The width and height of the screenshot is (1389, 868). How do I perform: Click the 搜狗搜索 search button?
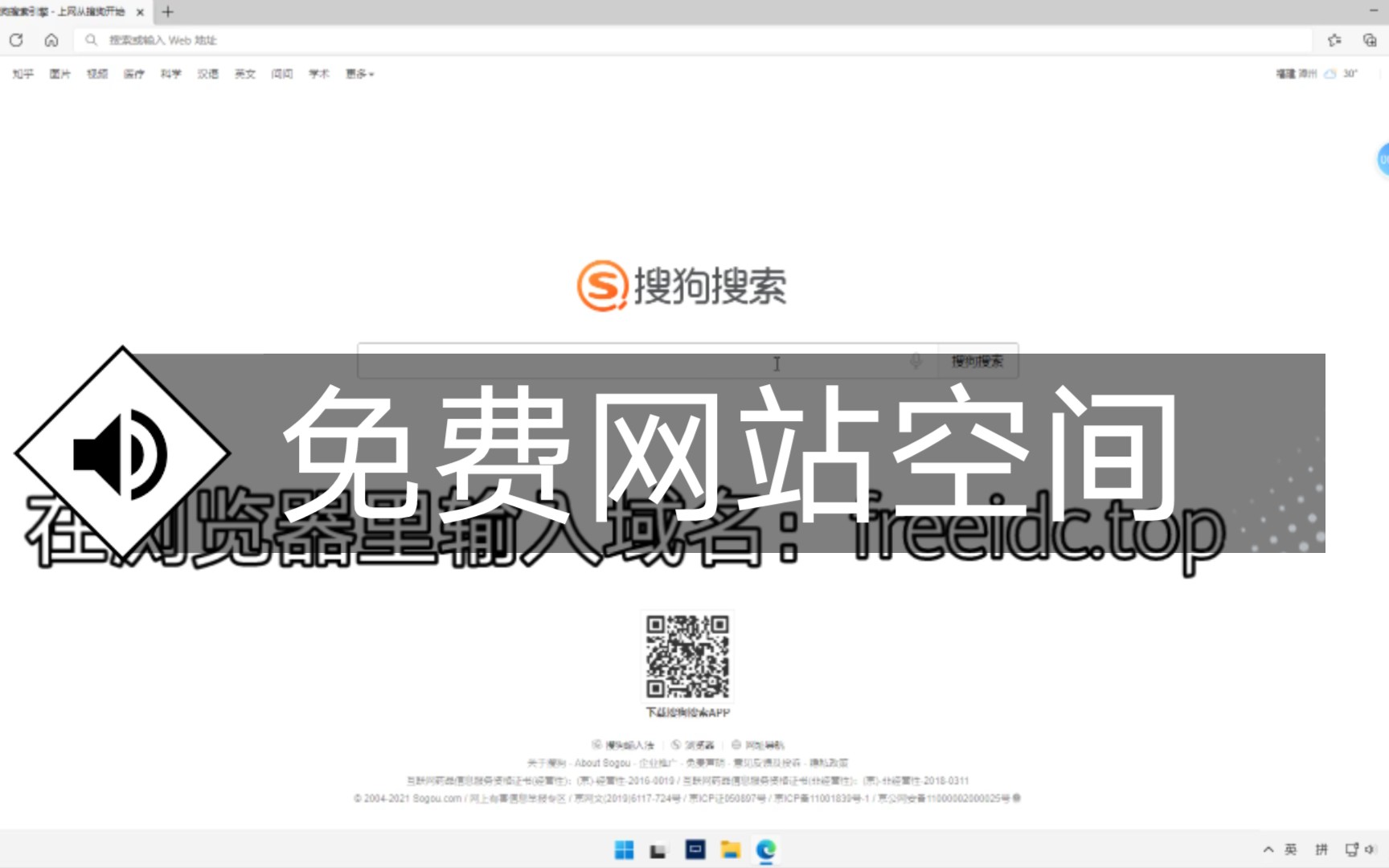(x=977, y=361)
